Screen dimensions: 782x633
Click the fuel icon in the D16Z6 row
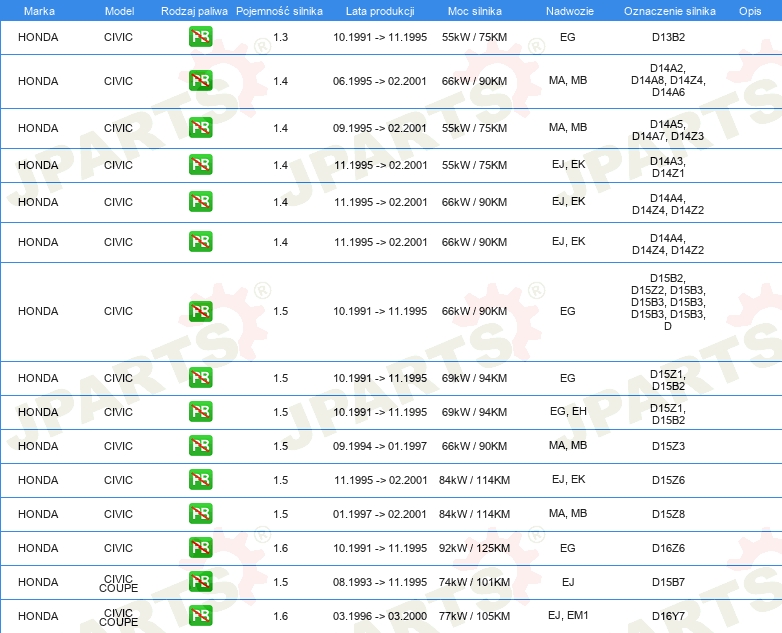pyautogui.click(x=200, y=548)
